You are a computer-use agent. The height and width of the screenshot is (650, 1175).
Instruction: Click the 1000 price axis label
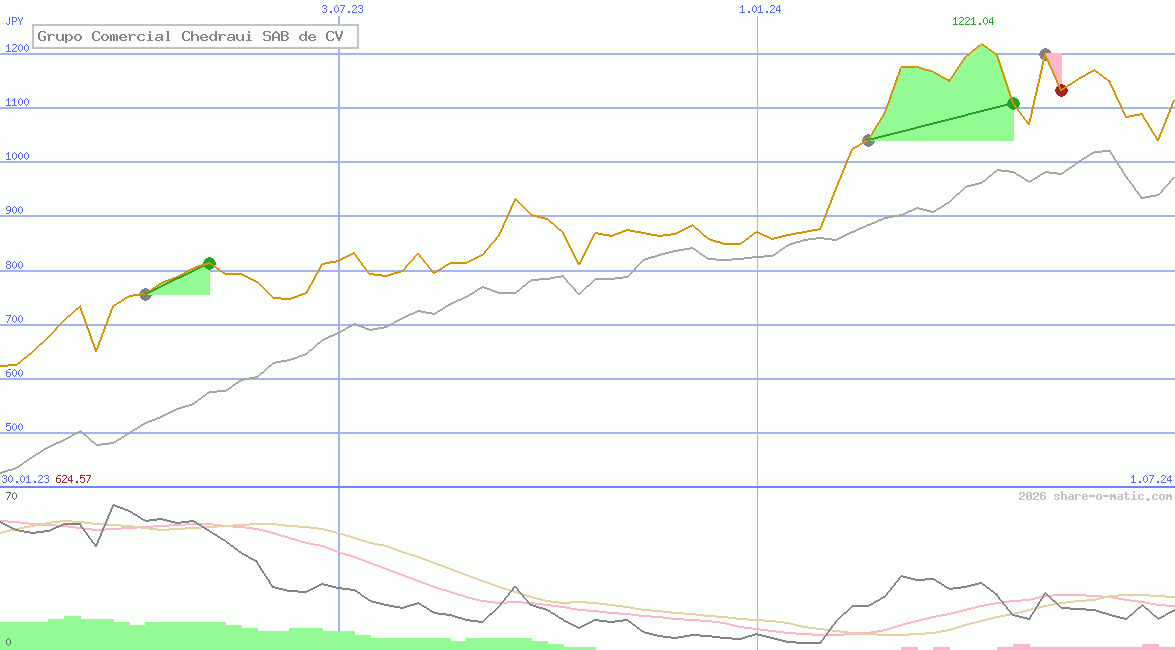click(x=17, y=156)
